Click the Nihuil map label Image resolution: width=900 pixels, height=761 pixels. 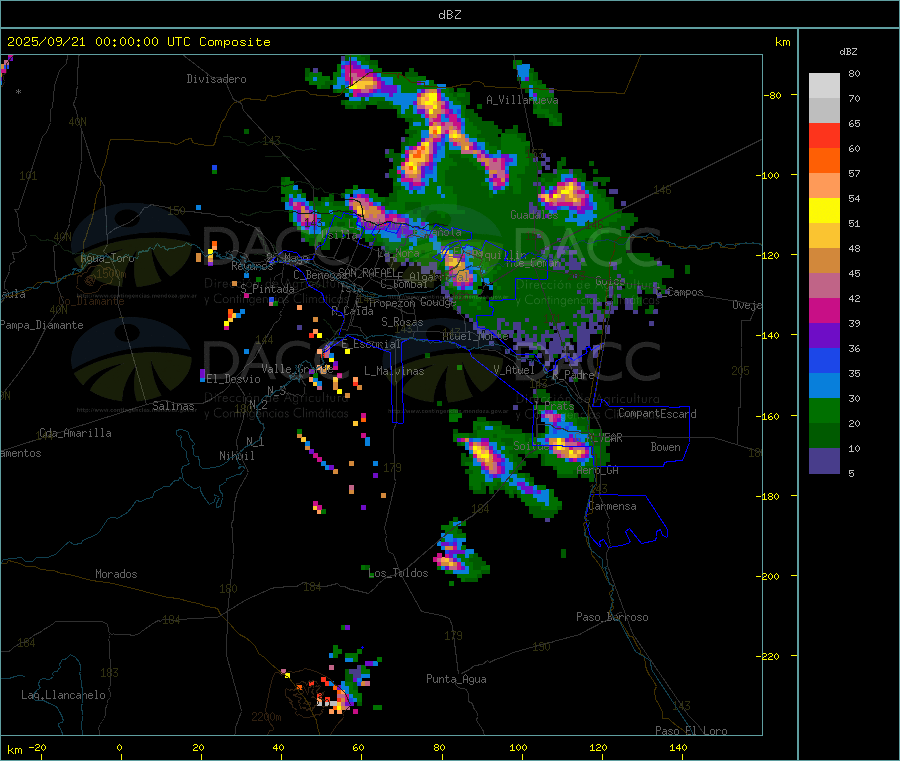coord(236,456)
